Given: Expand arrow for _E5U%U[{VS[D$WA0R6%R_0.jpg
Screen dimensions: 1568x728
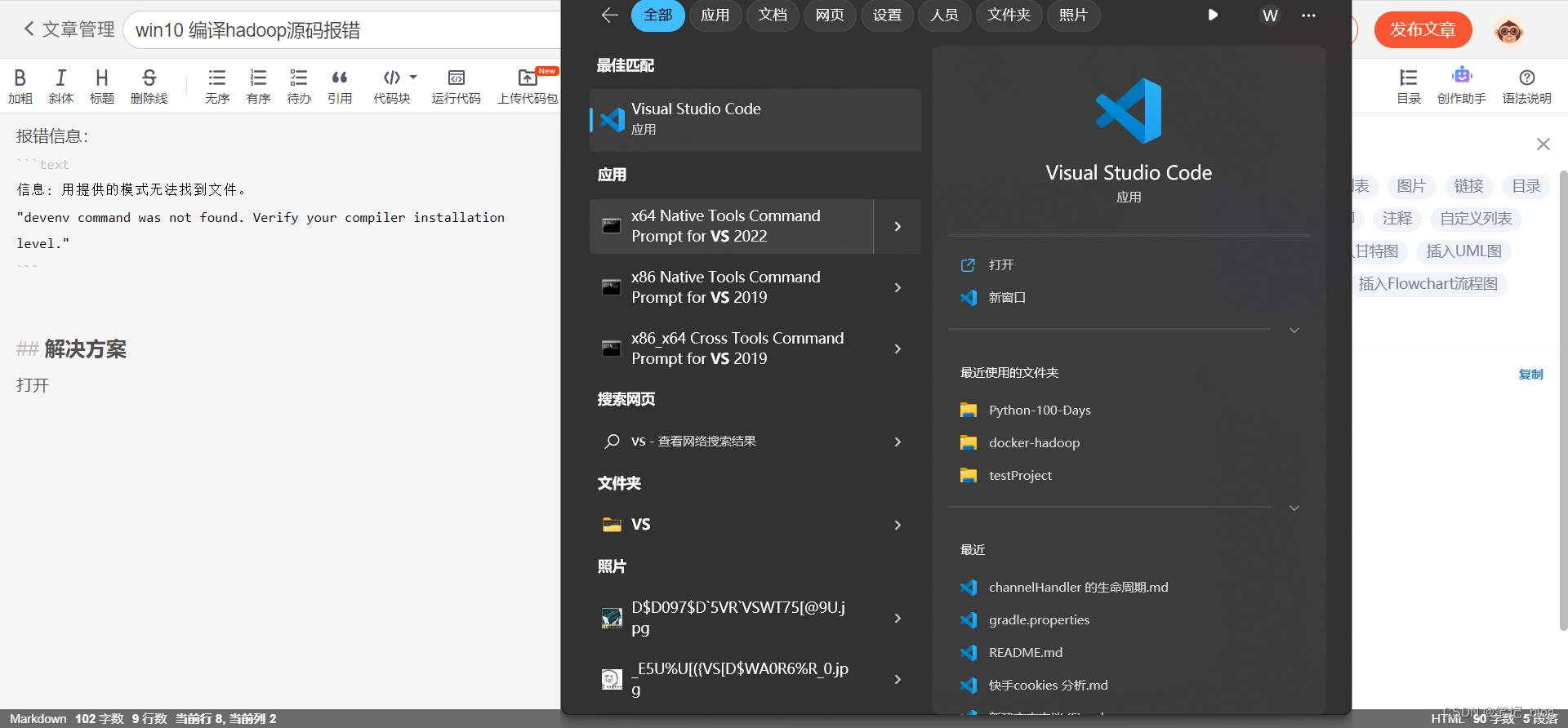Looking at the screenshot, I should (x=898, y=679).
